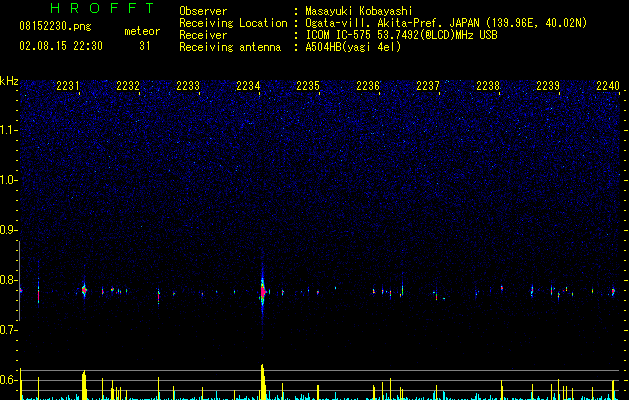Click the meteor count label
Image resolution: width=629 pixels, height=400 pixels.
pos(142,31)
